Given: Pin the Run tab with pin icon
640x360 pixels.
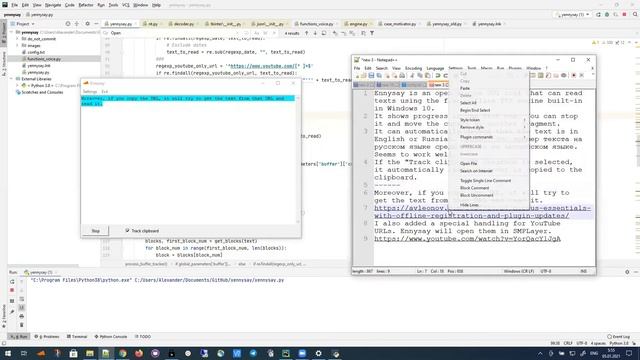Looking at the screenshot, I should (12, 312).
